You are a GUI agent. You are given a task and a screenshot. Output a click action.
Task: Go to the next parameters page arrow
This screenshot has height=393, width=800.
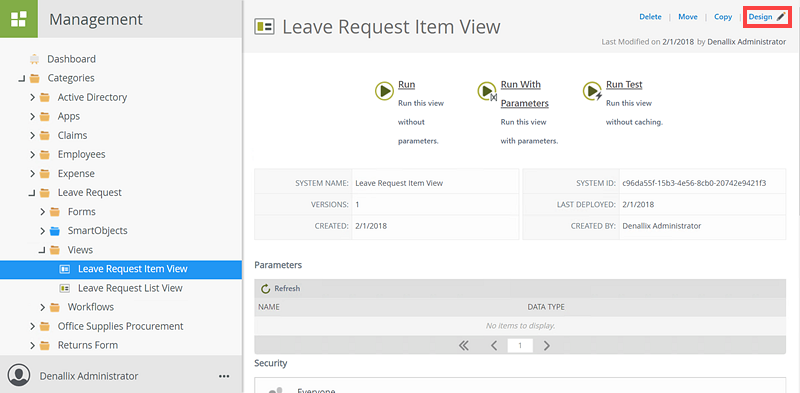546,346
